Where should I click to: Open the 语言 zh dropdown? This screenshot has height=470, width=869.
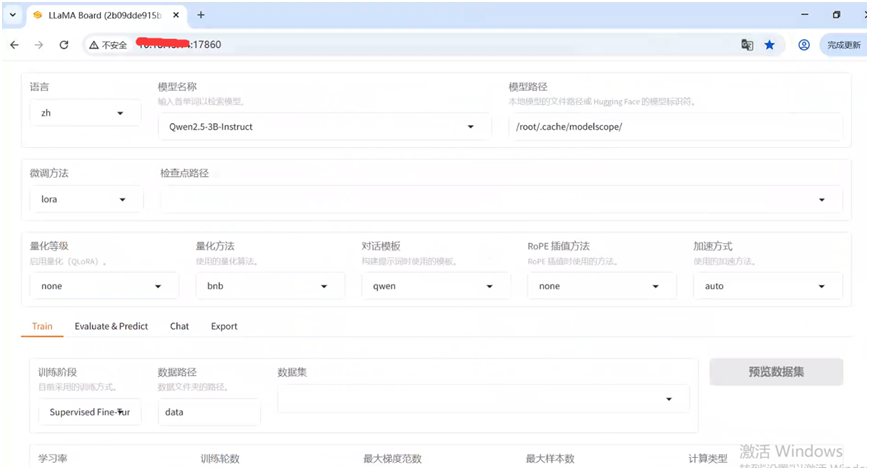[85, 113]
